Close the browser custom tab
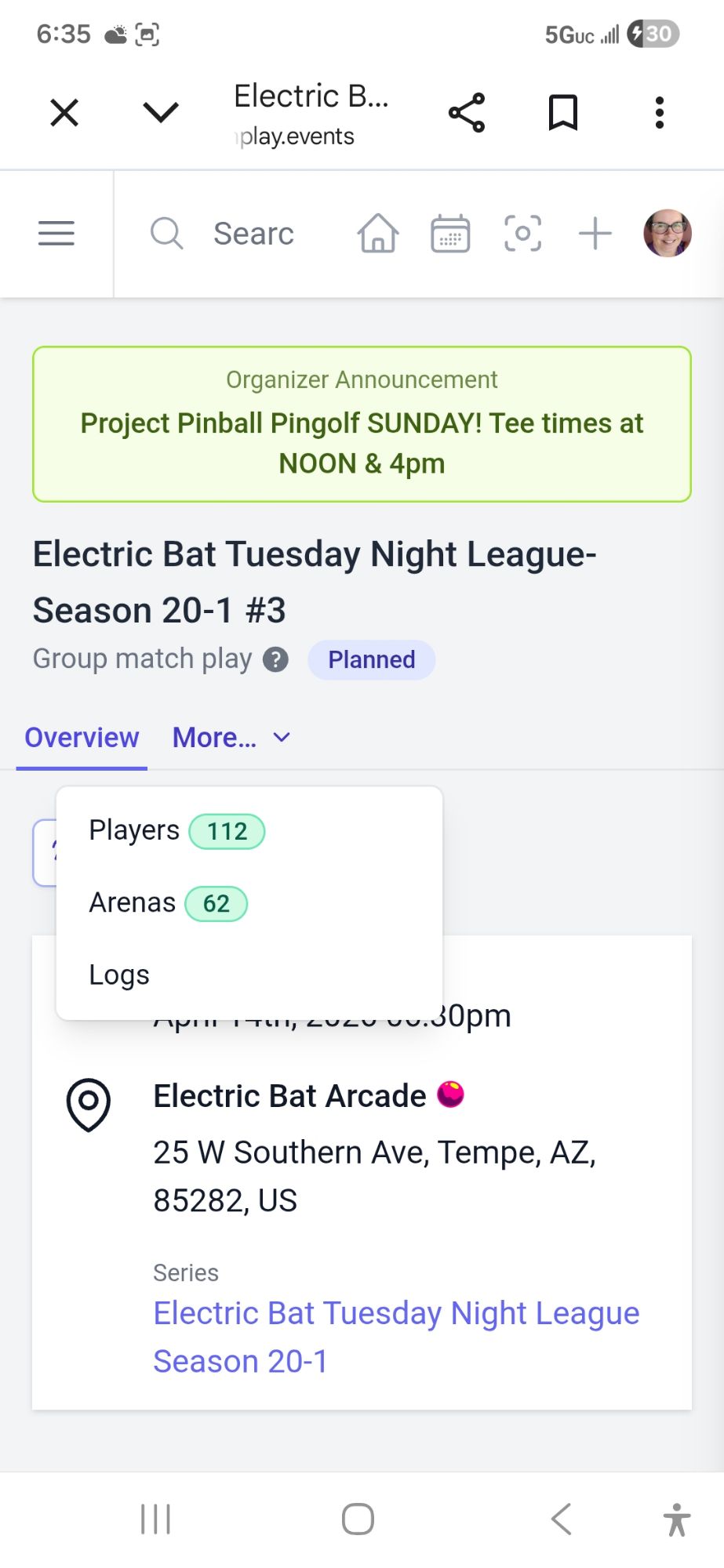This screenshot has height=1568, width=724. 64,113
